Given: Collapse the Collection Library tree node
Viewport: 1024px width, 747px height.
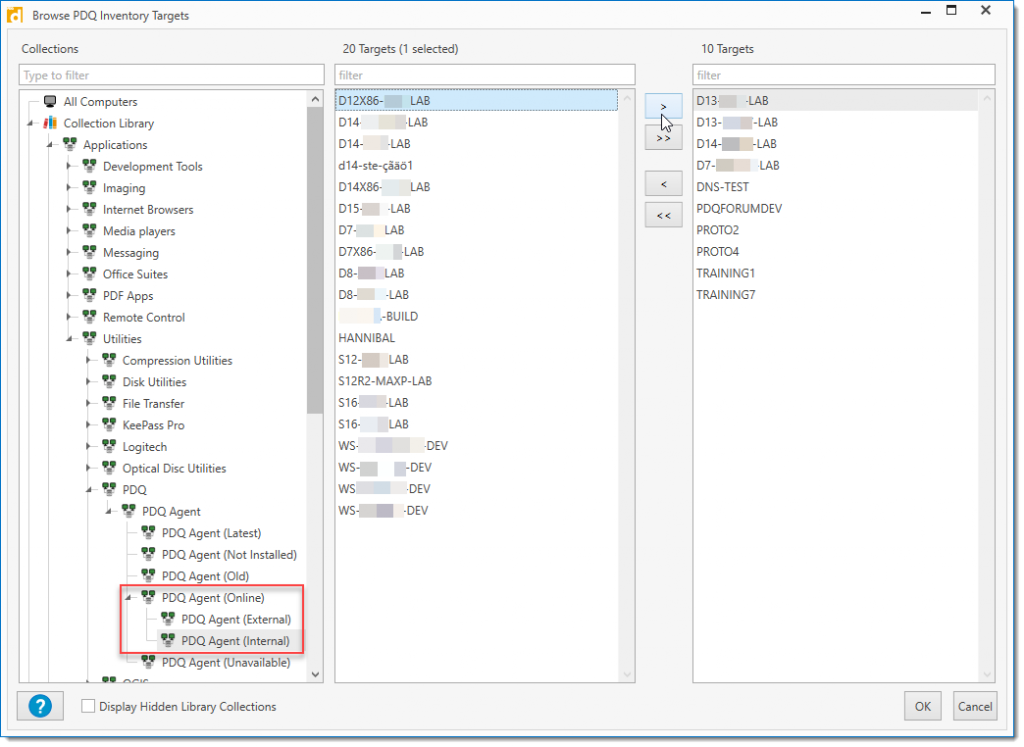Looking at the screenshot, I should [30, 123].
